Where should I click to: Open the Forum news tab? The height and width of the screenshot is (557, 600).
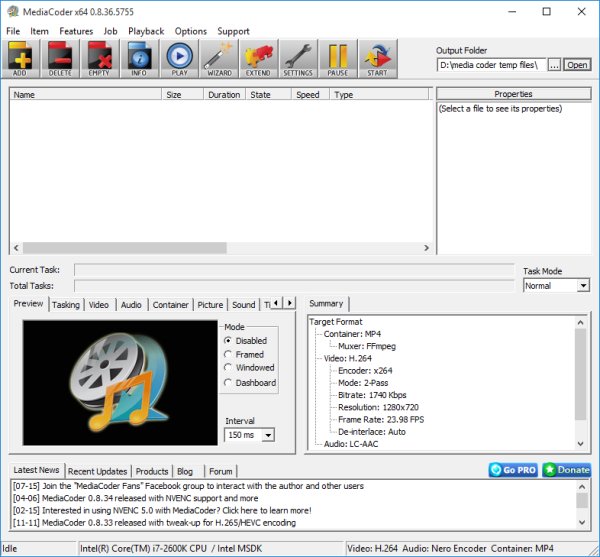pyautogui.click(x=221, y=471)
